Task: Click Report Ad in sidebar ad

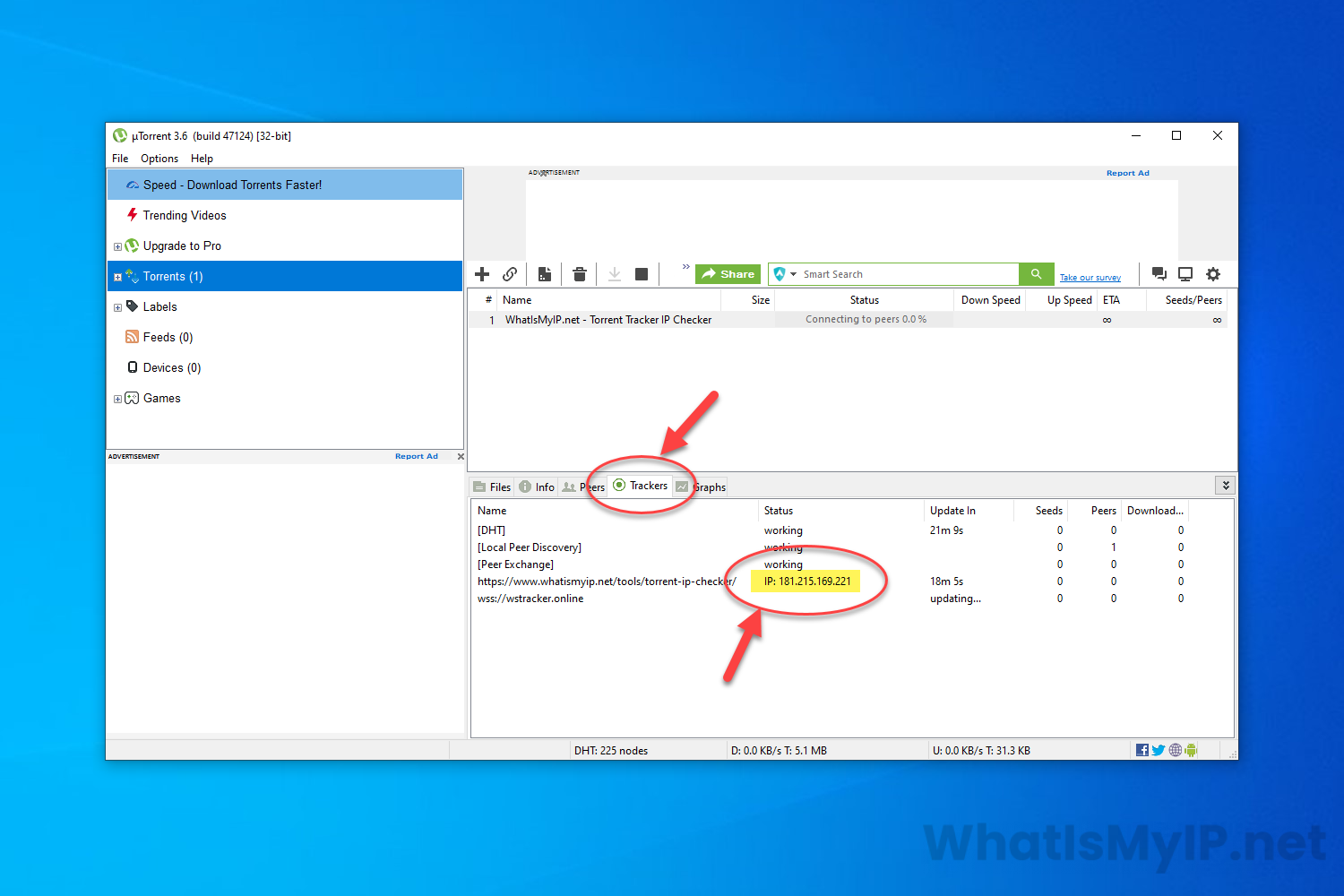Action: pyautogui.click(x=417, y=457)
